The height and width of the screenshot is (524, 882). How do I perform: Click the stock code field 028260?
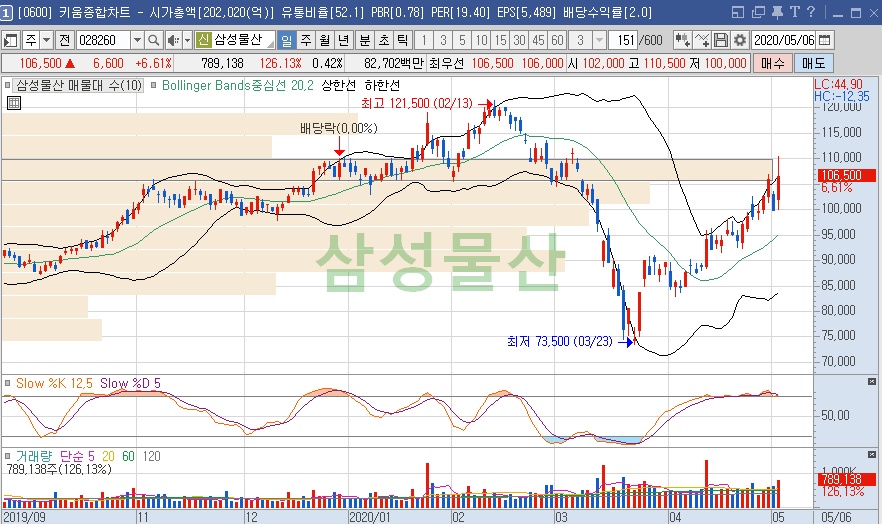[x=104, y=40]
